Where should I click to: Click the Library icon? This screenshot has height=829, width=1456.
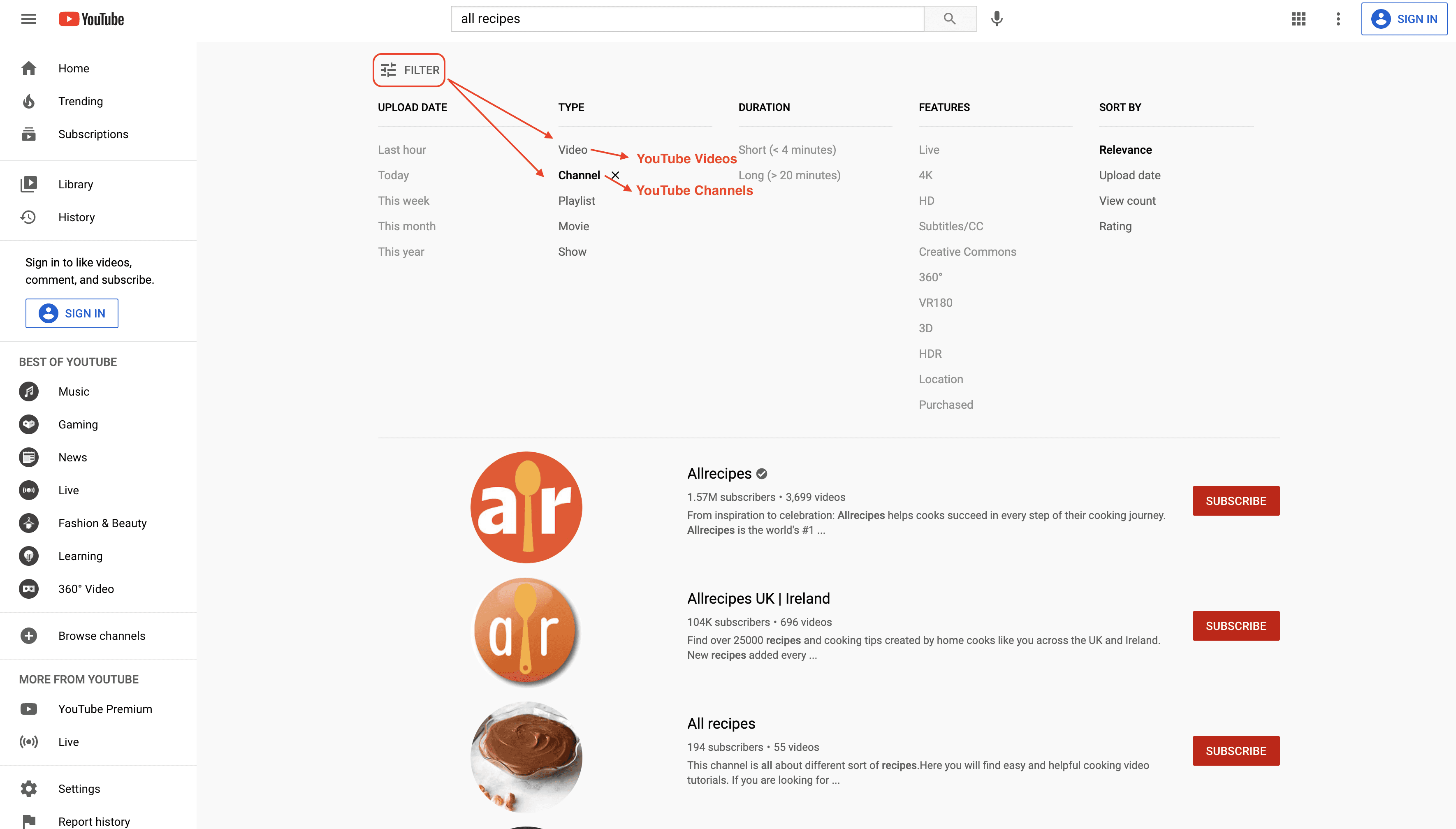[28, 185]
